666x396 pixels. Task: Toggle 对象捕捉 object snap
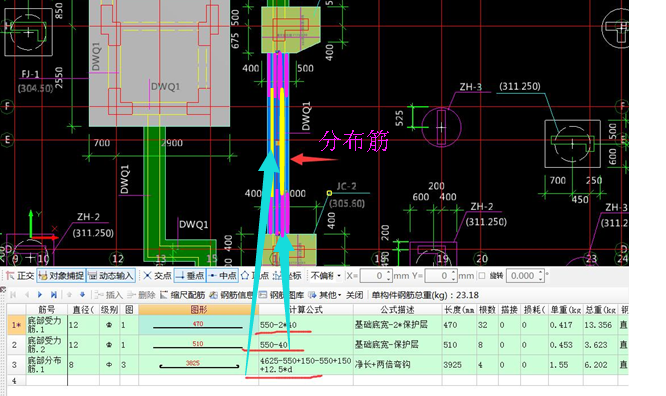pyautogui.click(x=62, y=276)
